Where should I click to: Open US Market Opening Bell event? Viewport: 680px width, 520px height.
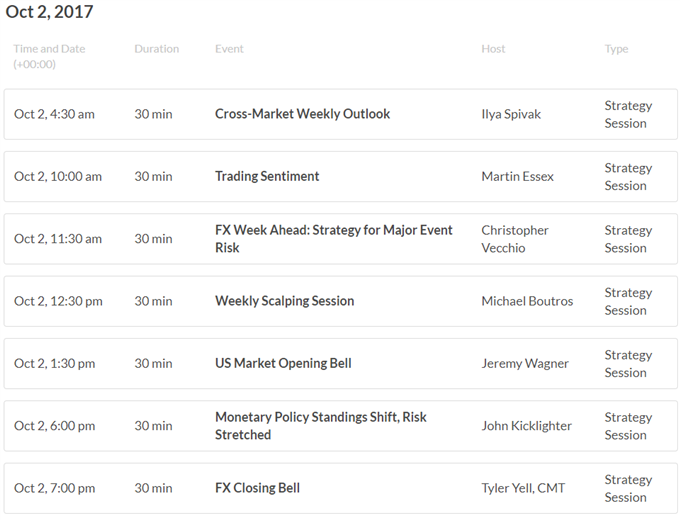283,363
